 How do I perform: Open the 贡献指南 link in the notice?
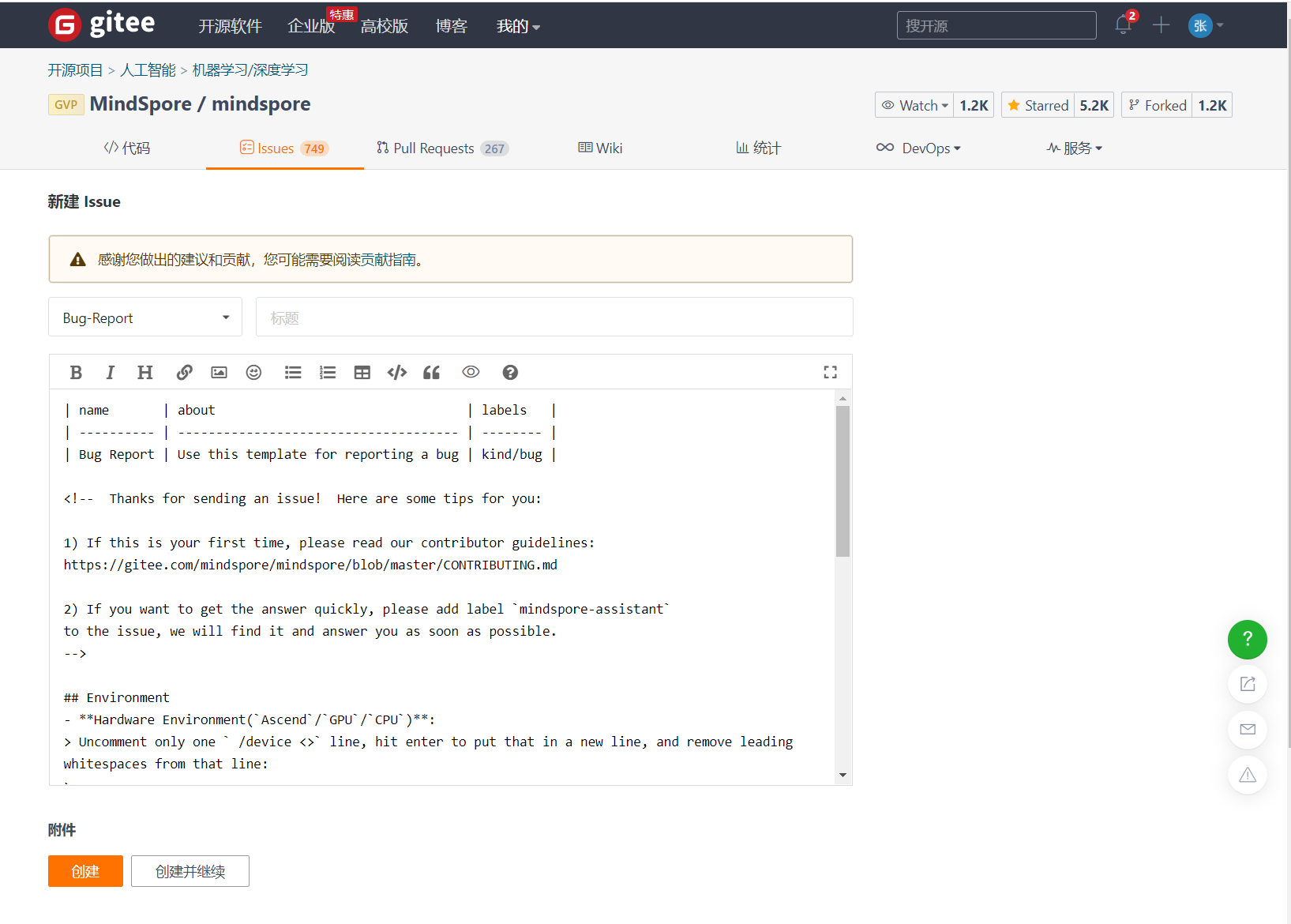(388, 260)
